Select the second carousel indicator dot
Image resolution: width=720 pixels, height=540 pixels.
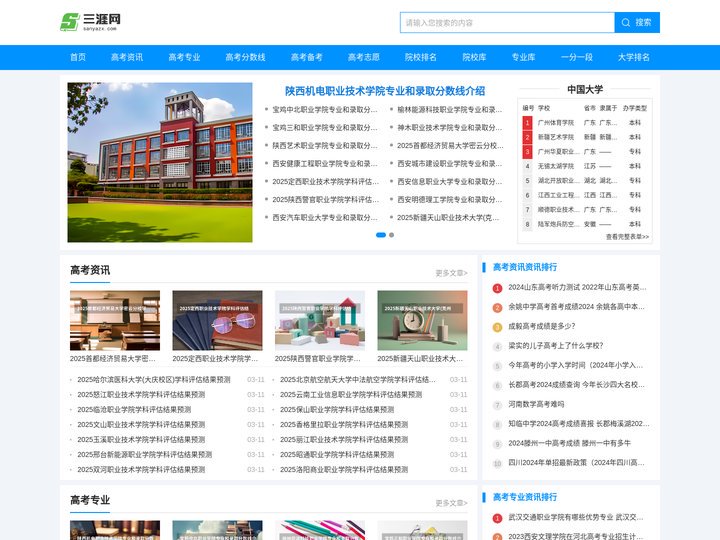[391, 235]
